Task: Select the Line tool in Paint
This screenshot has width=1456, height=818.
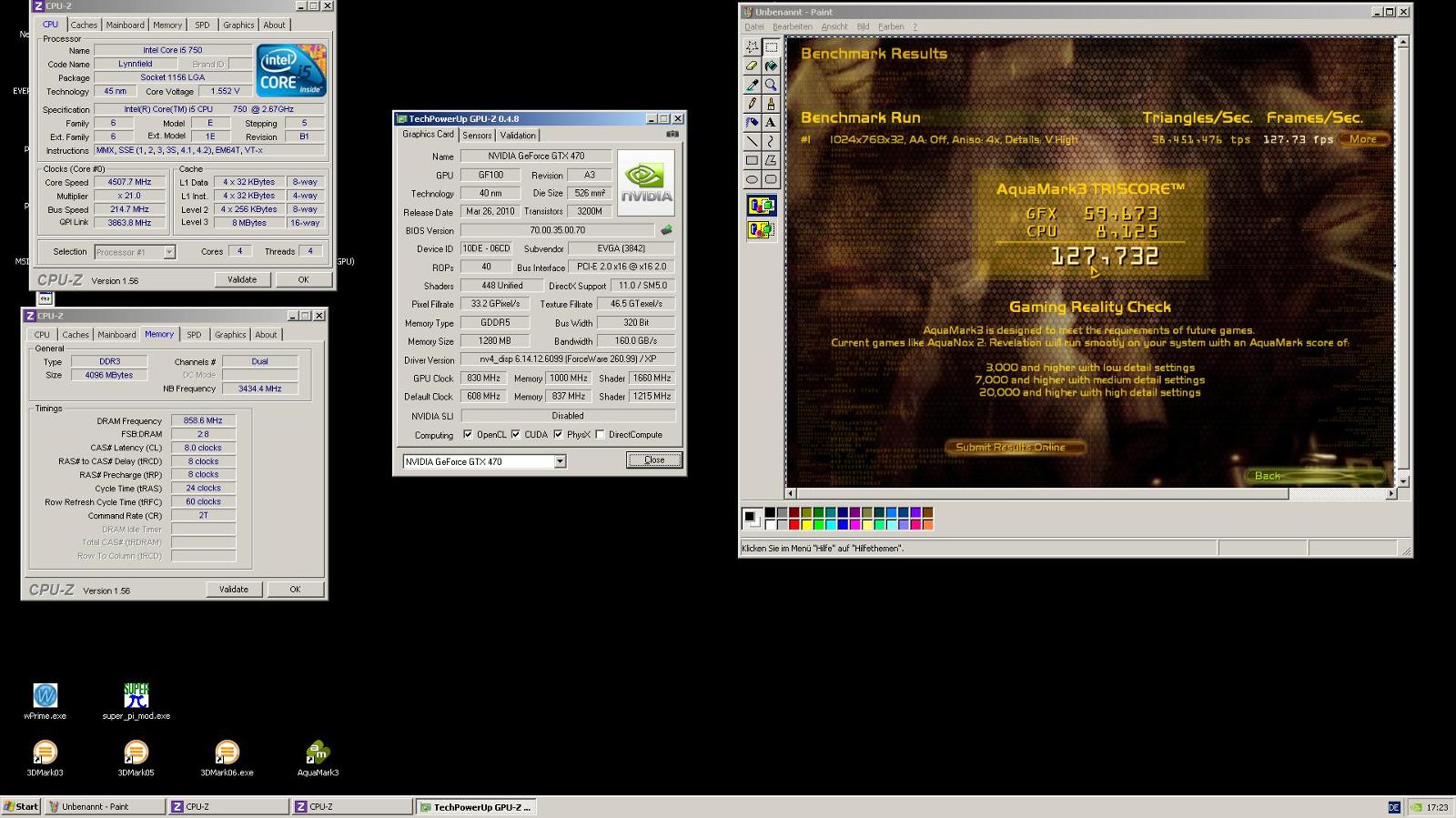Action: pos(752,141)
